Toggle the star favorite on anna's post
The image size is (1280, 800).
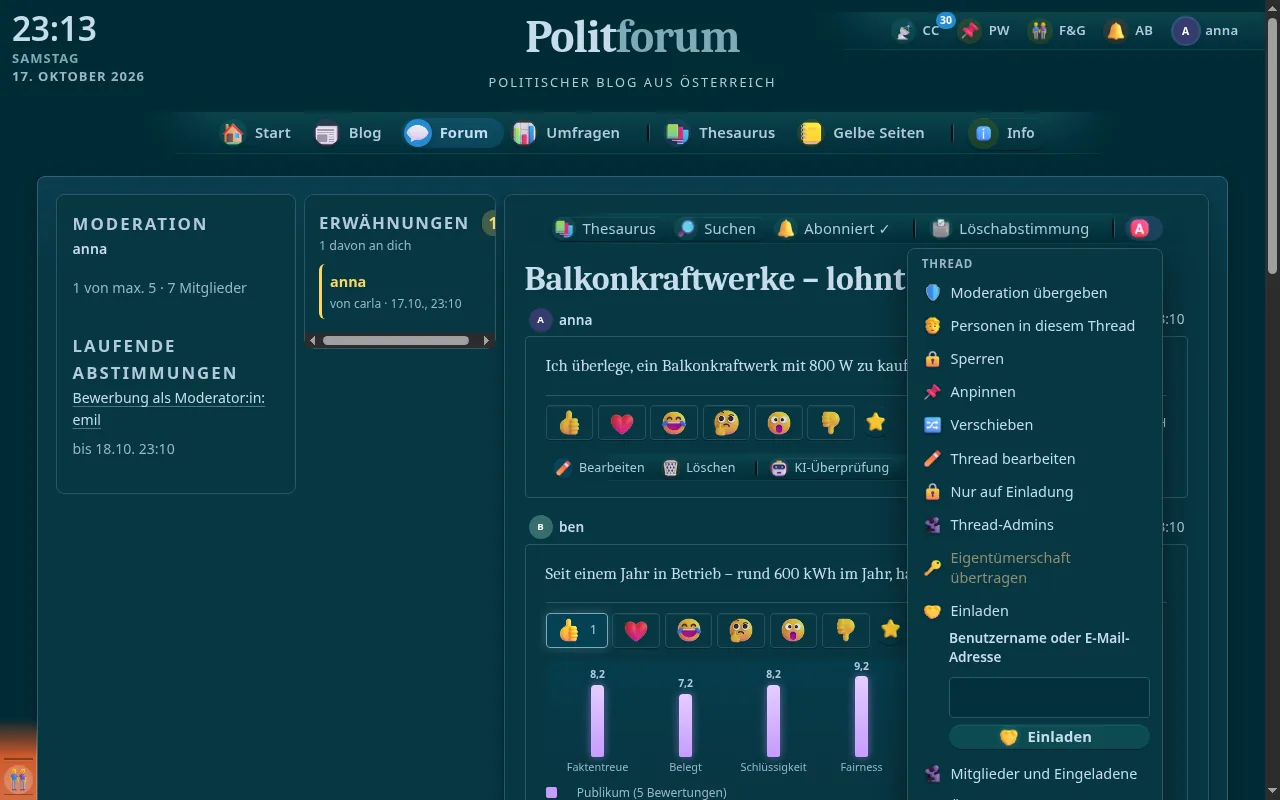point(876,423)
